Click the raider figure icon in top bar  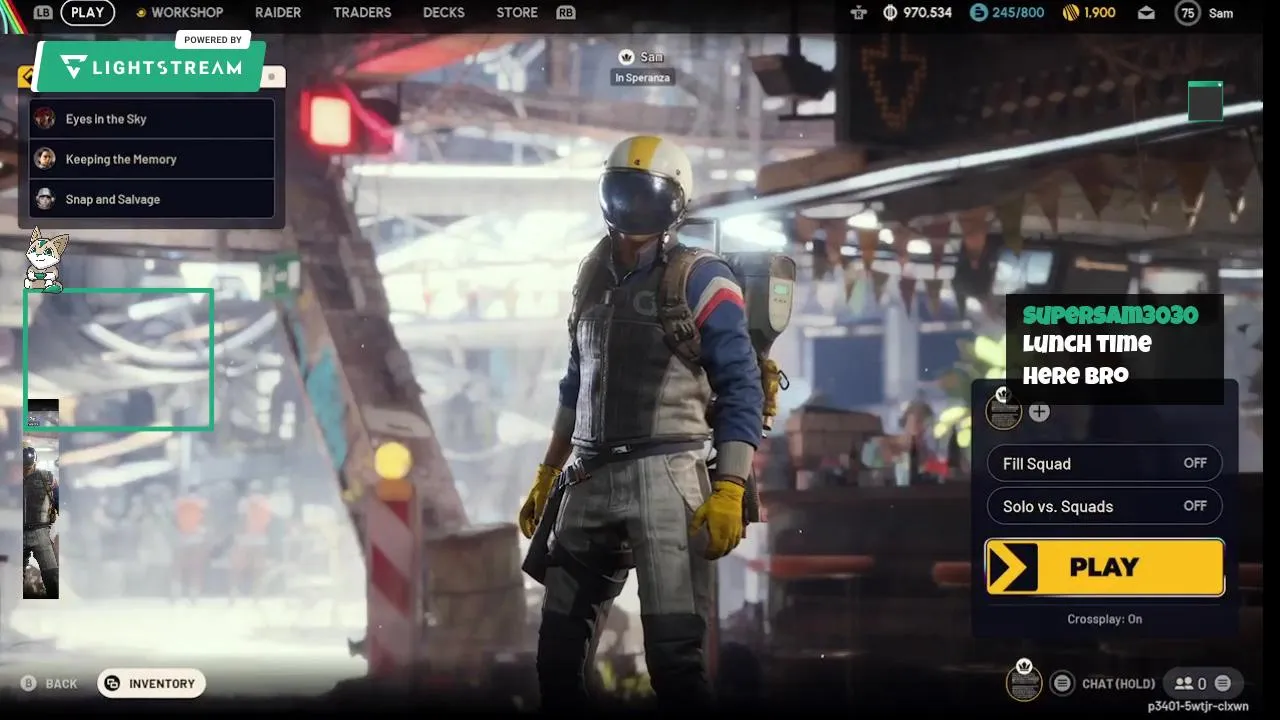[x=858, y=13]
